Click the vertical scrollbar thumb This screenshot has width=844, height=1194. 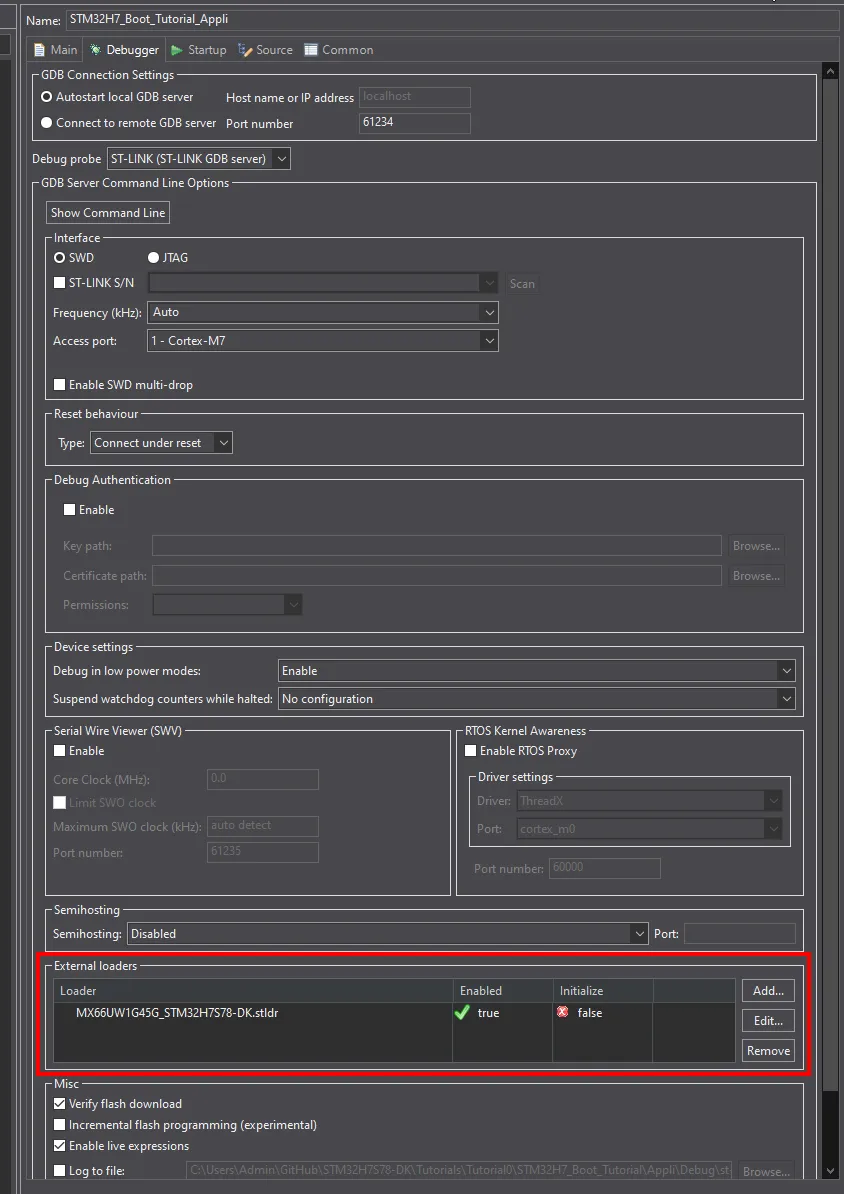831,586
